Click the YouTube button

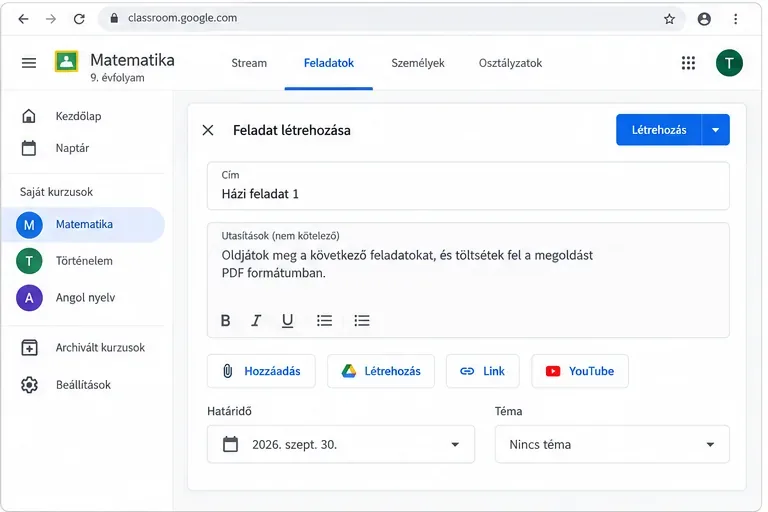(580, 371)
